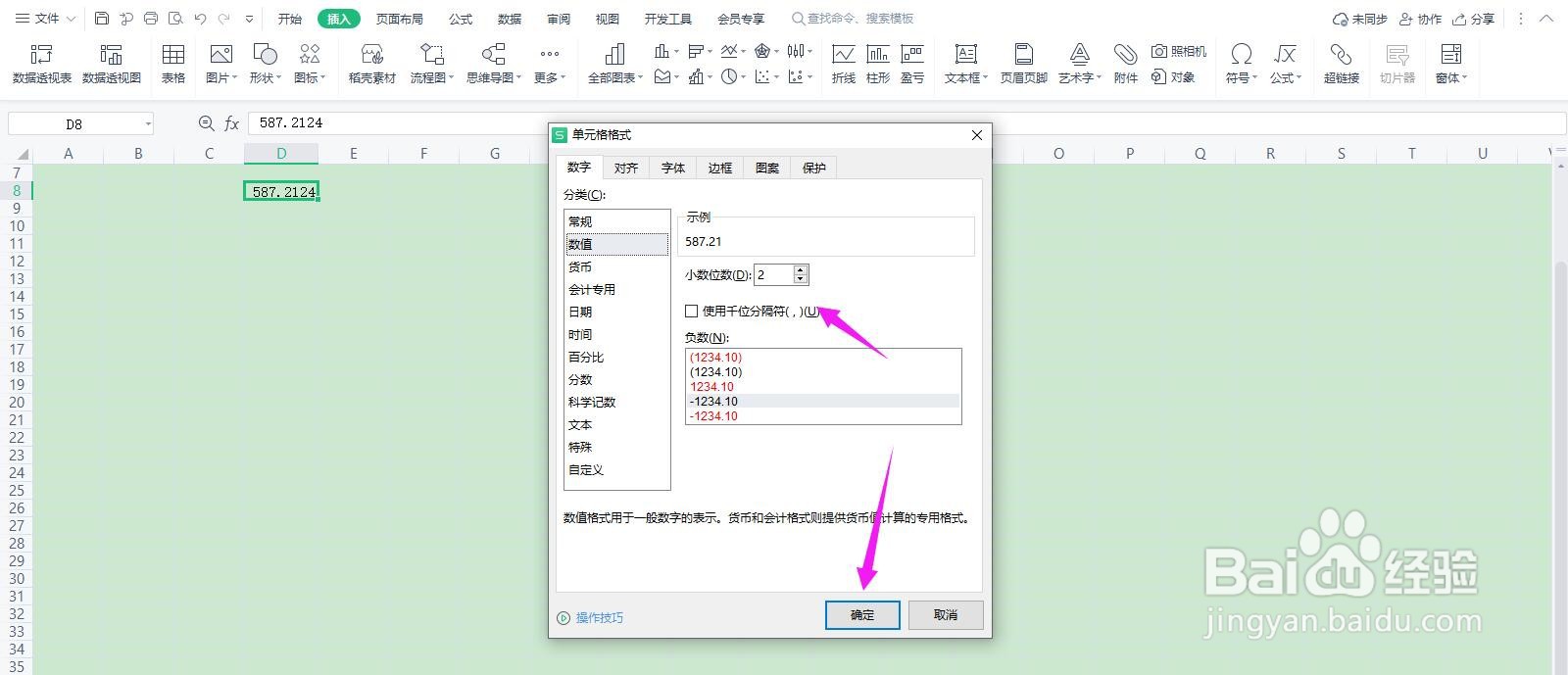
Task: Choose red -1234.10 negative number format
Action: pyautogui.click(x=823, y=416)
